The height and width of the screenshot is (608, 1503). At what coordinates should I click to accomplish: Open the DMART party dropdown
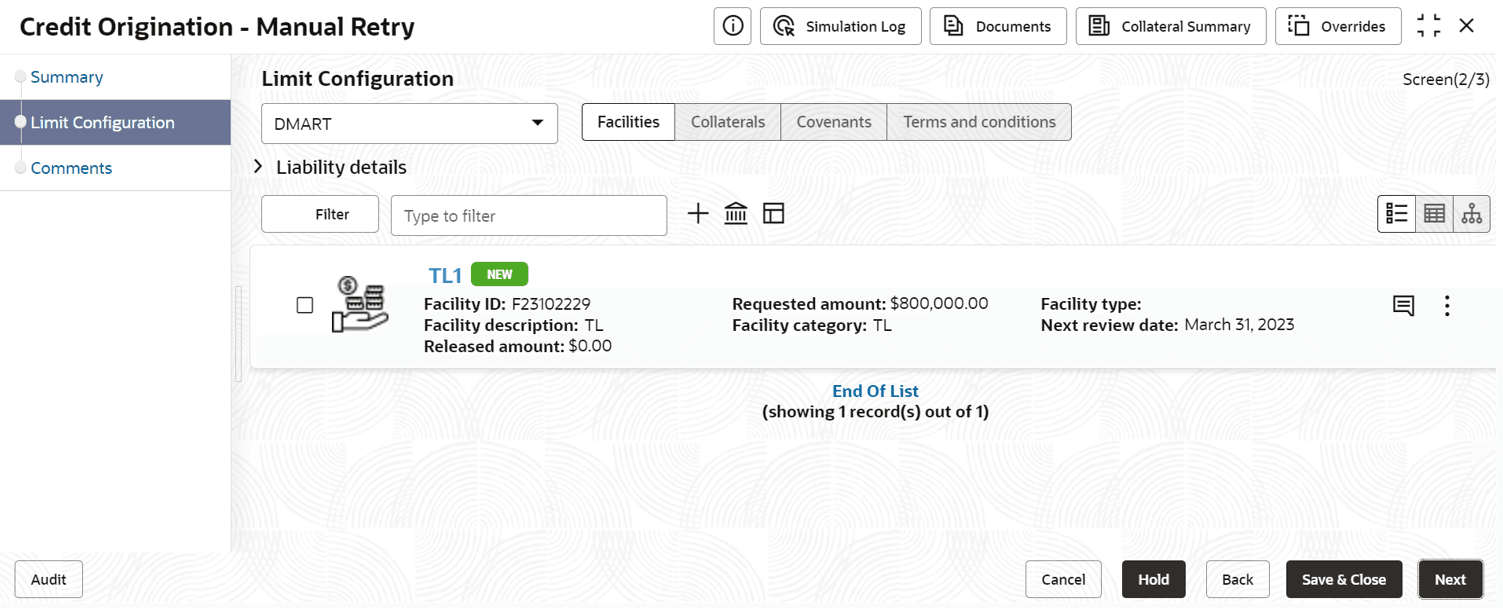[409, 123]
